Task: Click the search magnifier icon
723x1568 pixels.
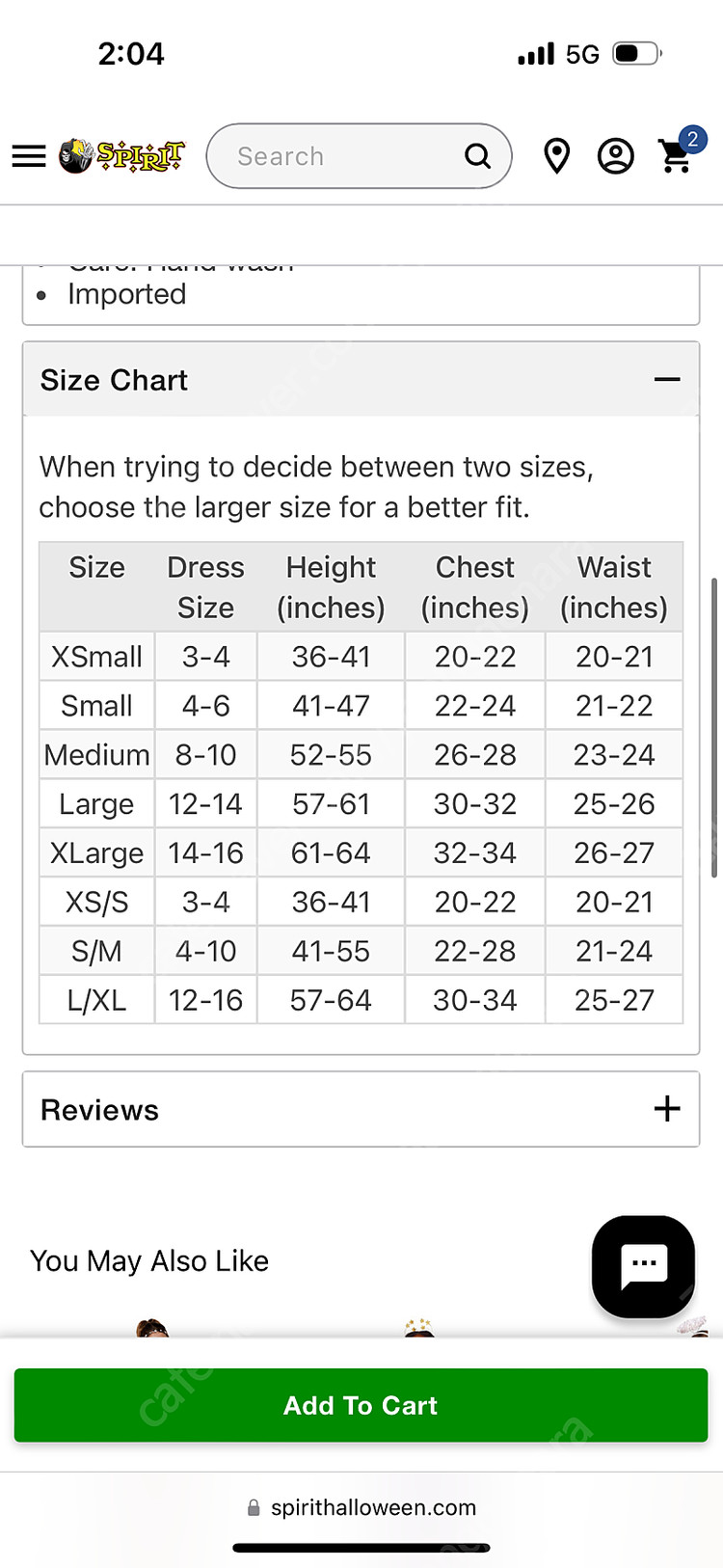Action: coord(478,156)
